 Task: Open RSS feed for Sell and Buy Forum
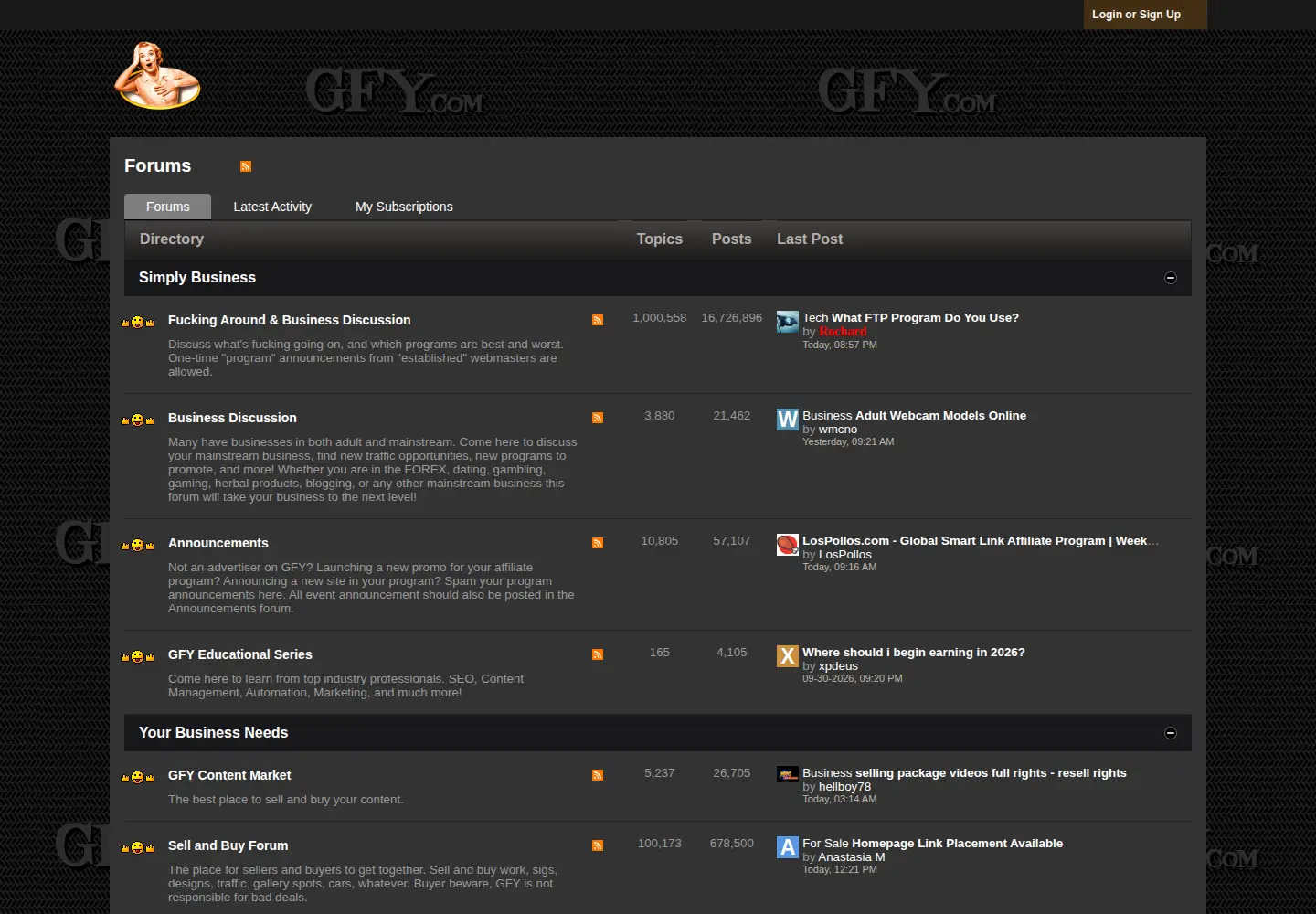point(598,845)
